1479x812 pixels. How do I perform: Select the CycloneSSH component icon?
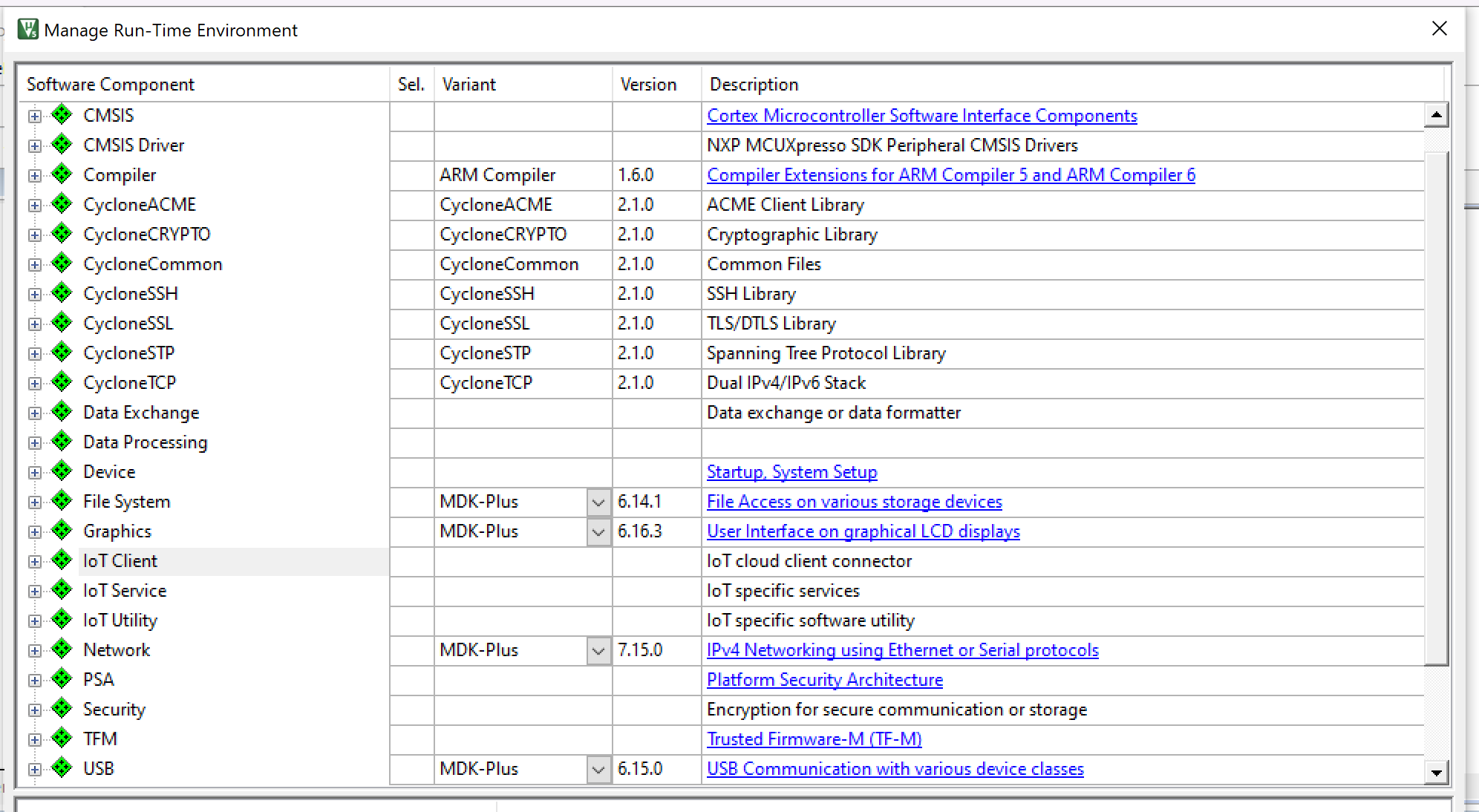coord(61,293)
